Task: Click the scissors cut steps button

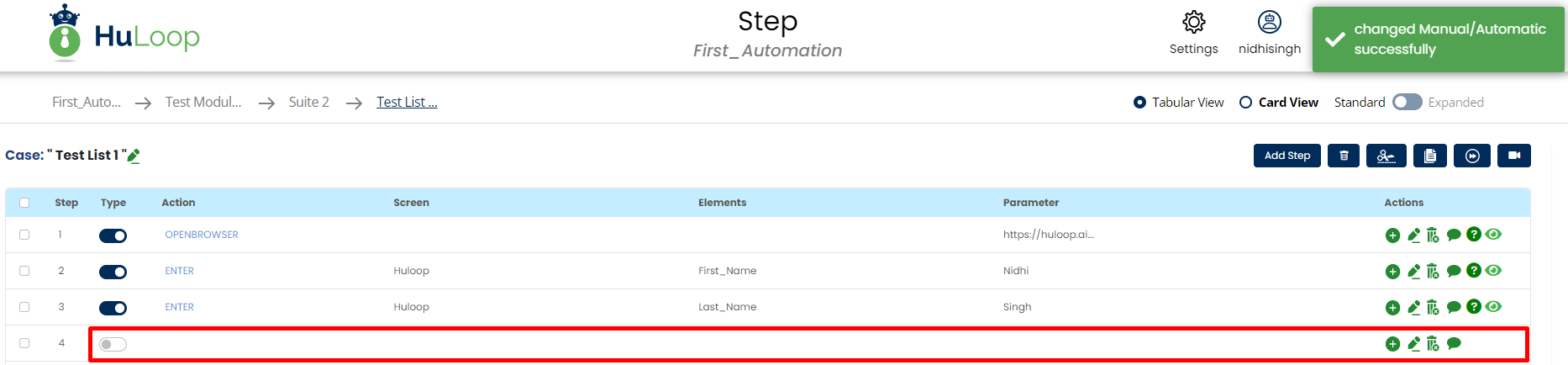Action: click(x=1386, y=156)
